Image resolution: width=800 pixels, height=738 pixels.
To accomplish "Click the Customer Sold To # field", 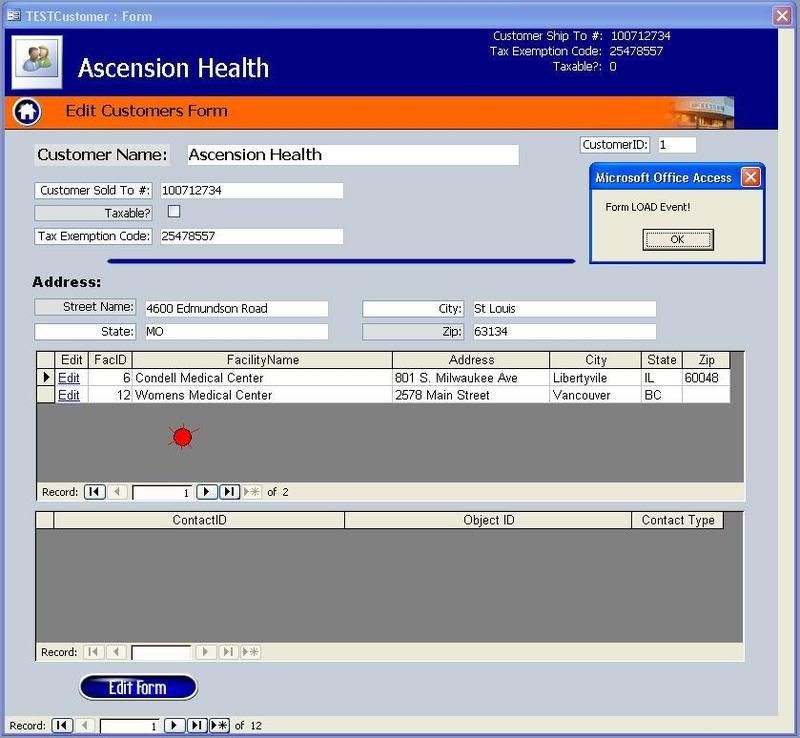I will coord(252,190).
